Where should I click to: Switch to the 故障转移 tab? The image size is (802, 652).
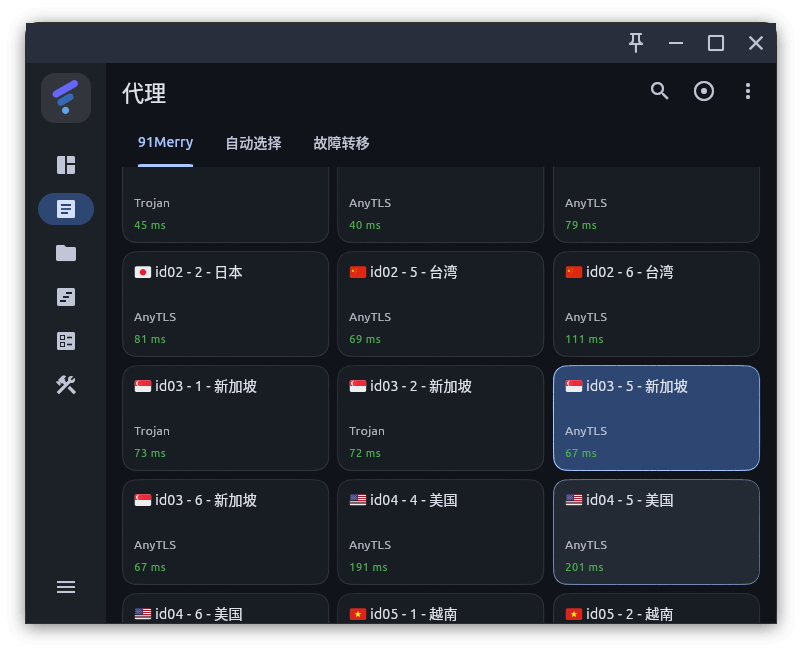341,143
